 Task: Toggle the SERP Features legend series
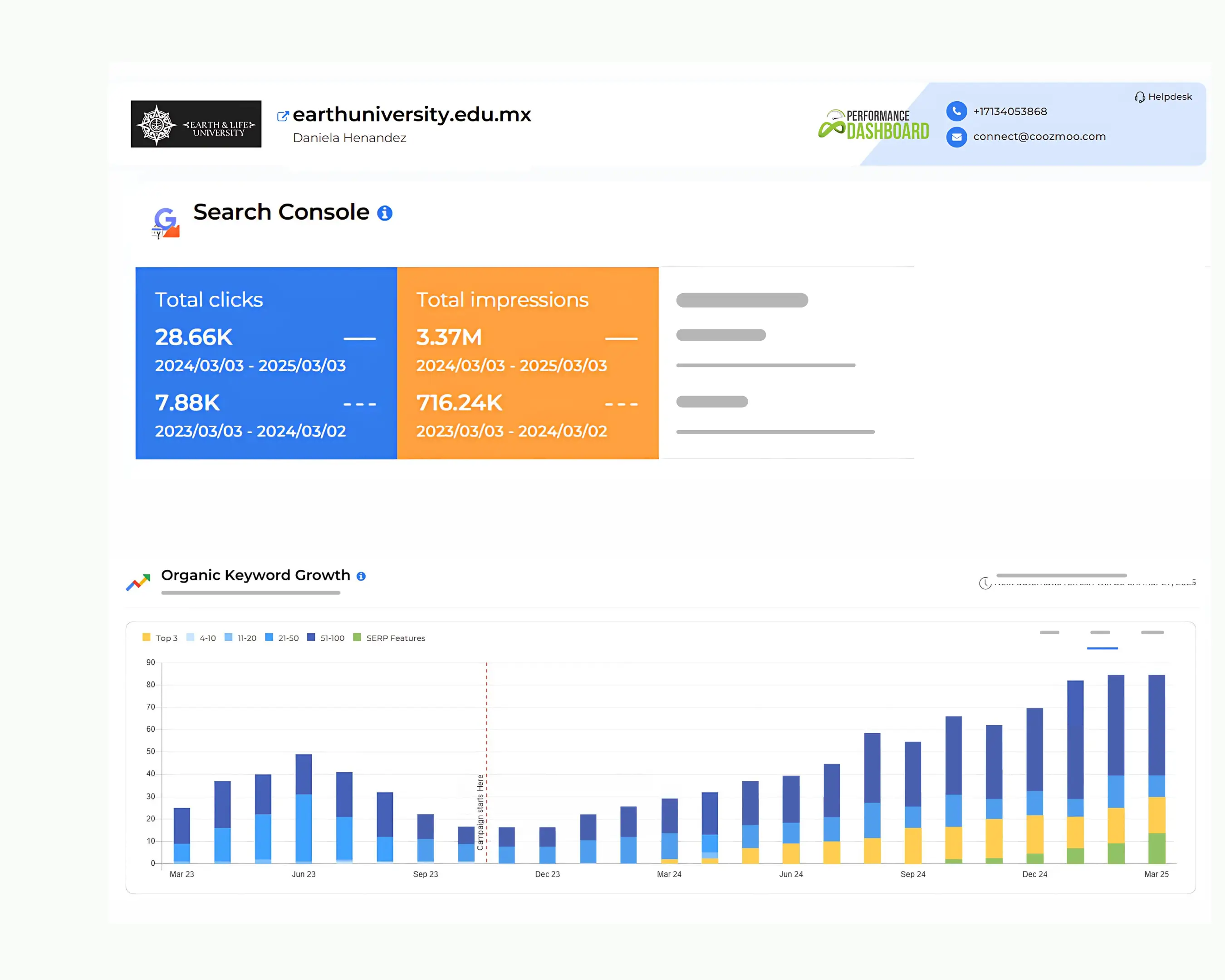pyautogui.click(x=389, y=638)
